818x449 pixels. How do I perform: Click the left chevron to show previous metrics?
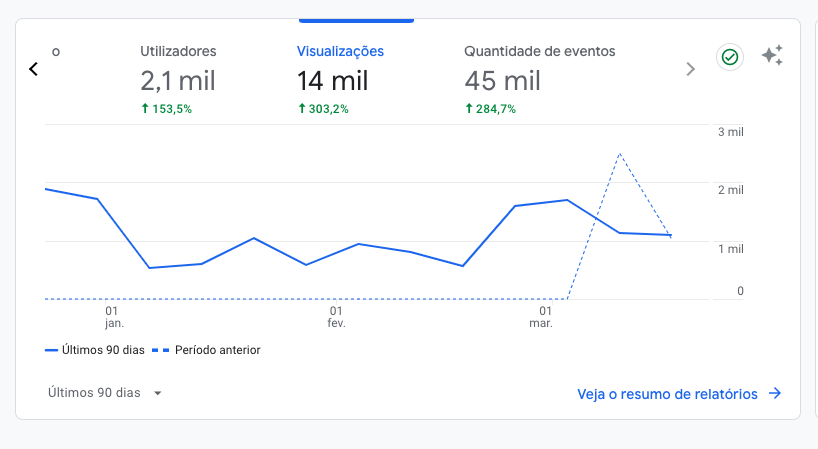33,69
